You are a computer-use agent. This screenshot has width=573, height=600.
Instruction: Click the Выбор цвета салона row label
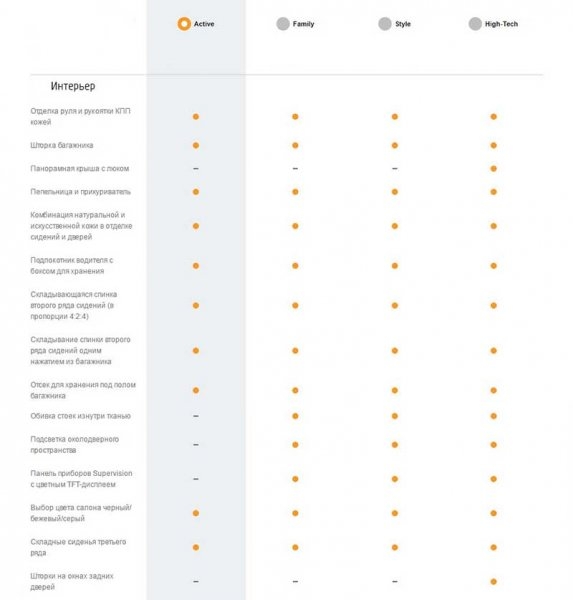[81, 513]
